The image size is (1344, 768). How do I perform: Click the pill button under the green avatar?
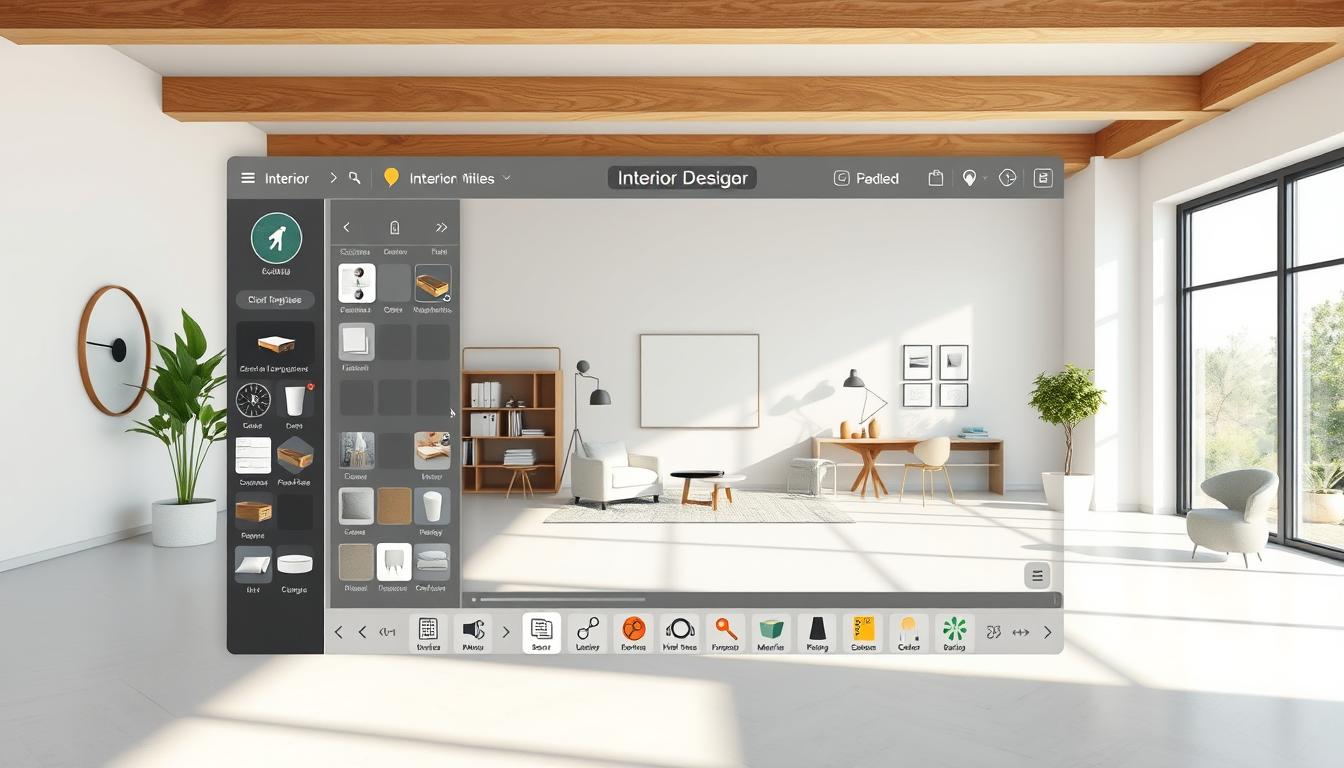tap(275, 300)
